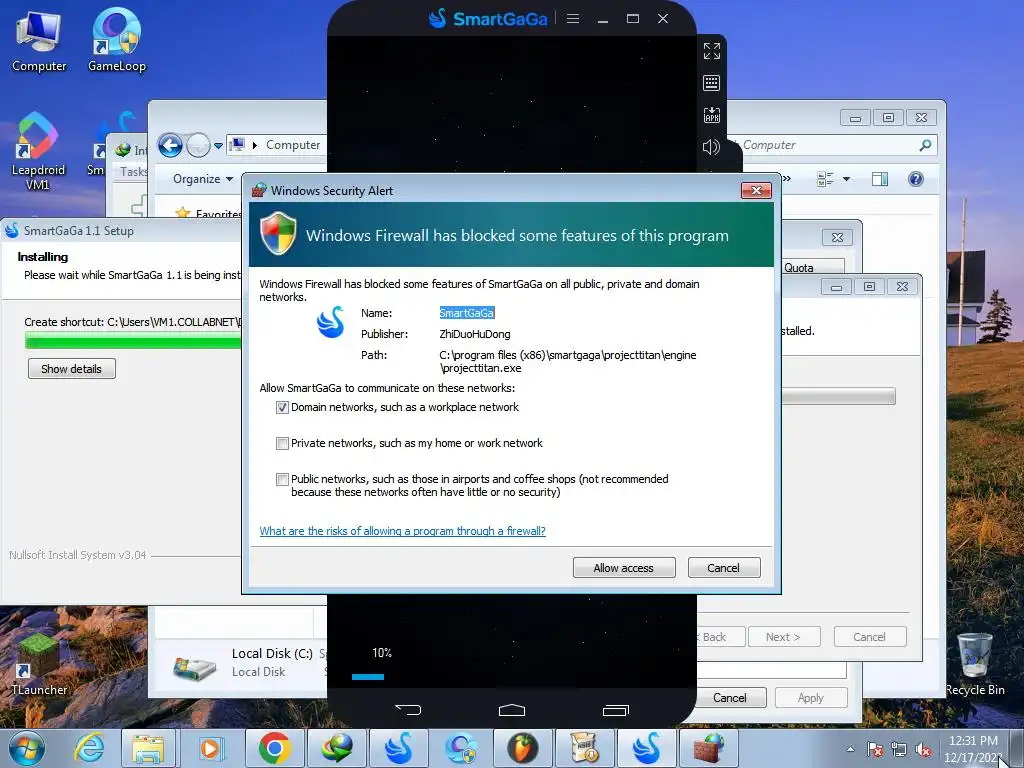1024x768 pixels.
Task: Click the projecttitan.exe path text
Action: click(x=568, y=361)
